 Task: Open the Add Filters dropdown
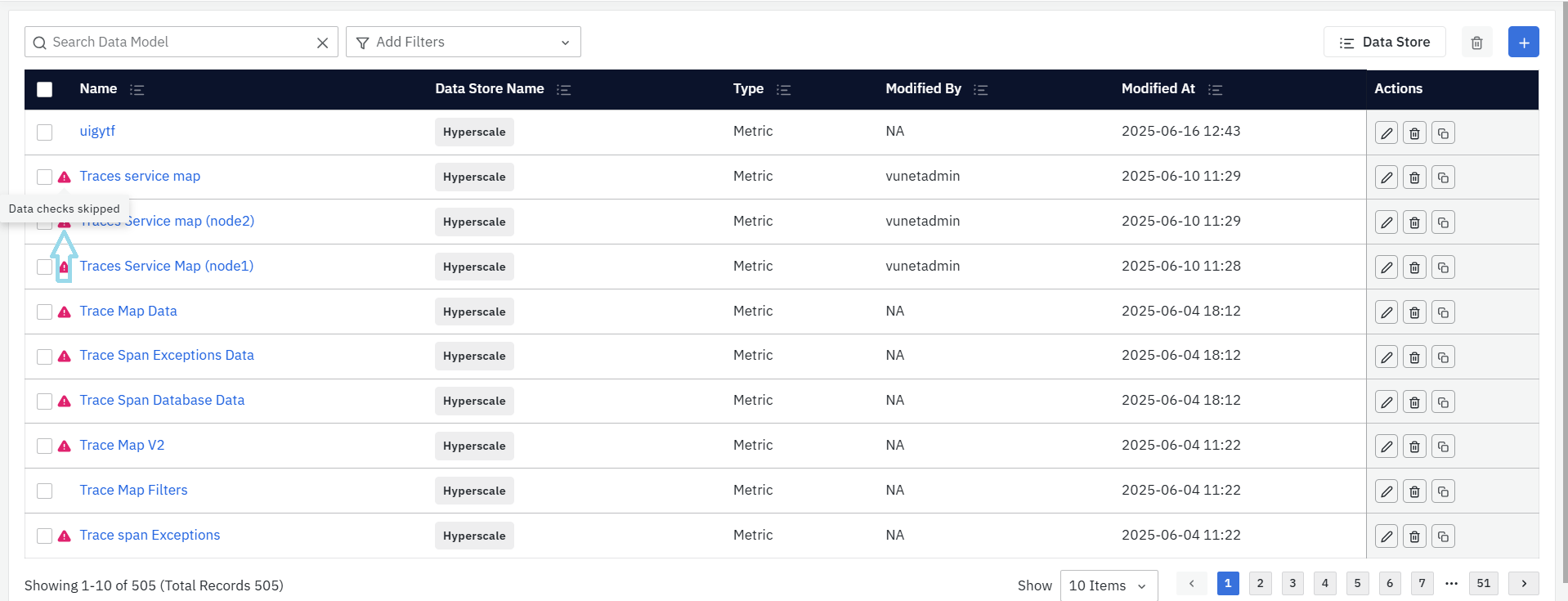click(x=463, y=43)
